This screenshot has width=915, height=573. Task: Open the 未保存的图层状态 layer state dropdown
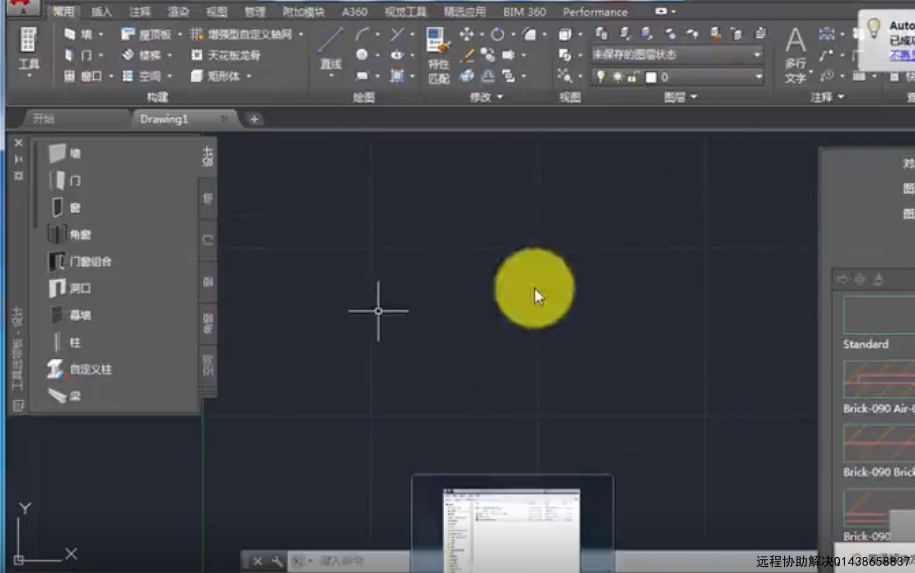[677, 55]
